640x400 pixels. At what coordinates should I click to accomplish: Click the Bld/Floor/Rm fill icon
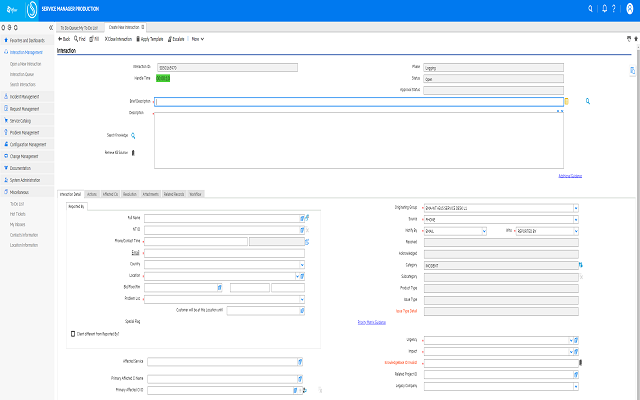pos(220,288)
